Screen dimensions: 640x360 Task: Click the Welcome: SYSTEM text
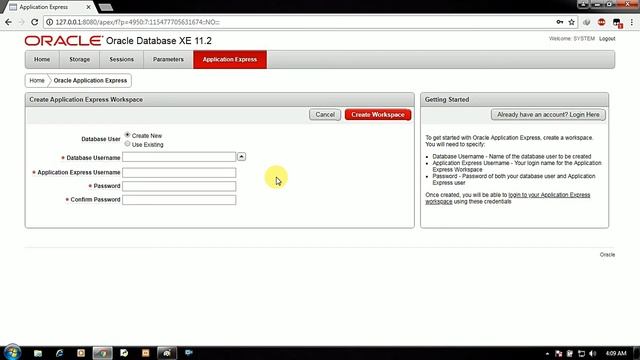(572, 38)
